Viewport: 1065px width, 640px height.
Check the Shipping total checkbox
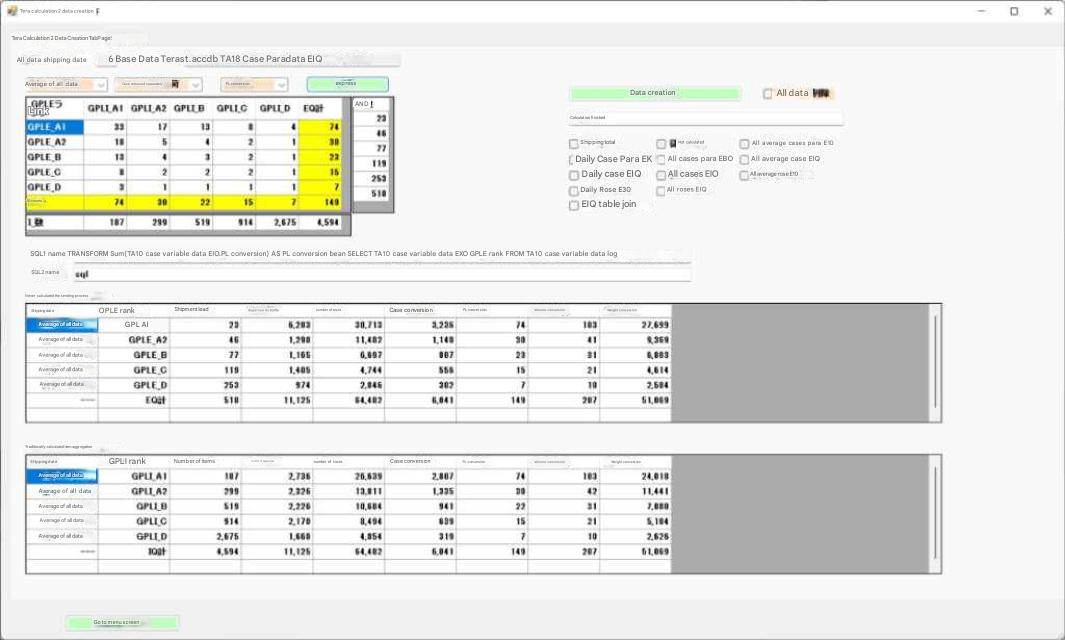coord(574,144)
